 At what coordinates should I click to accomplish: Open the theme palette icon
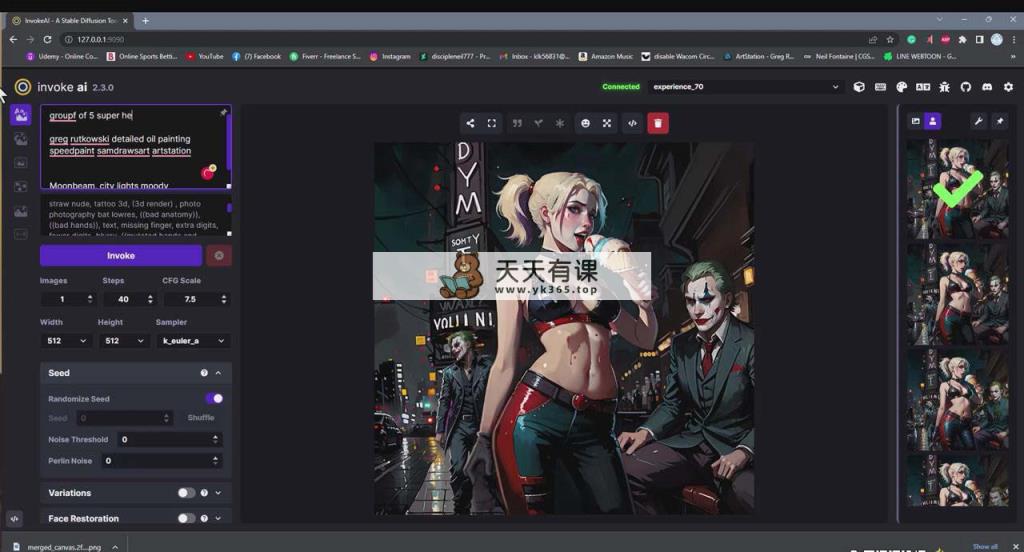(902, 87)
